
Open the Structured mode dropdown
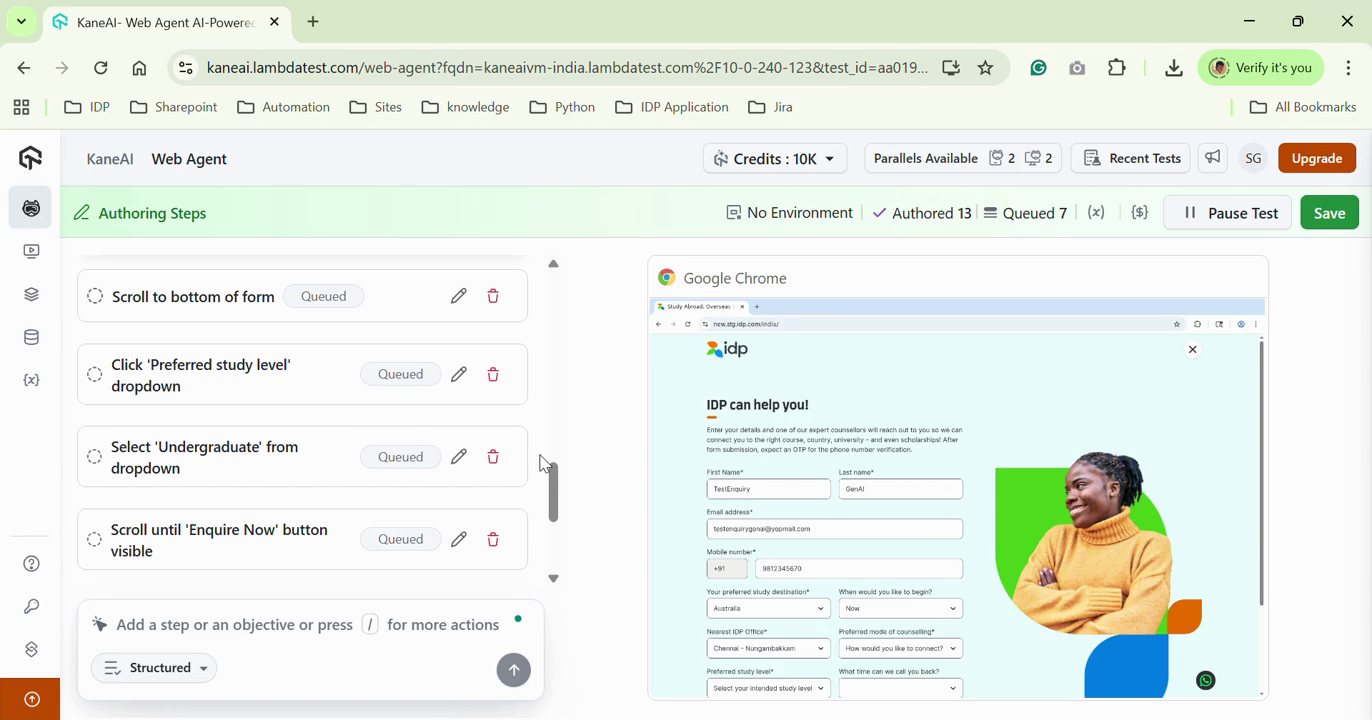pyautogui.click(x=154, y=668)
